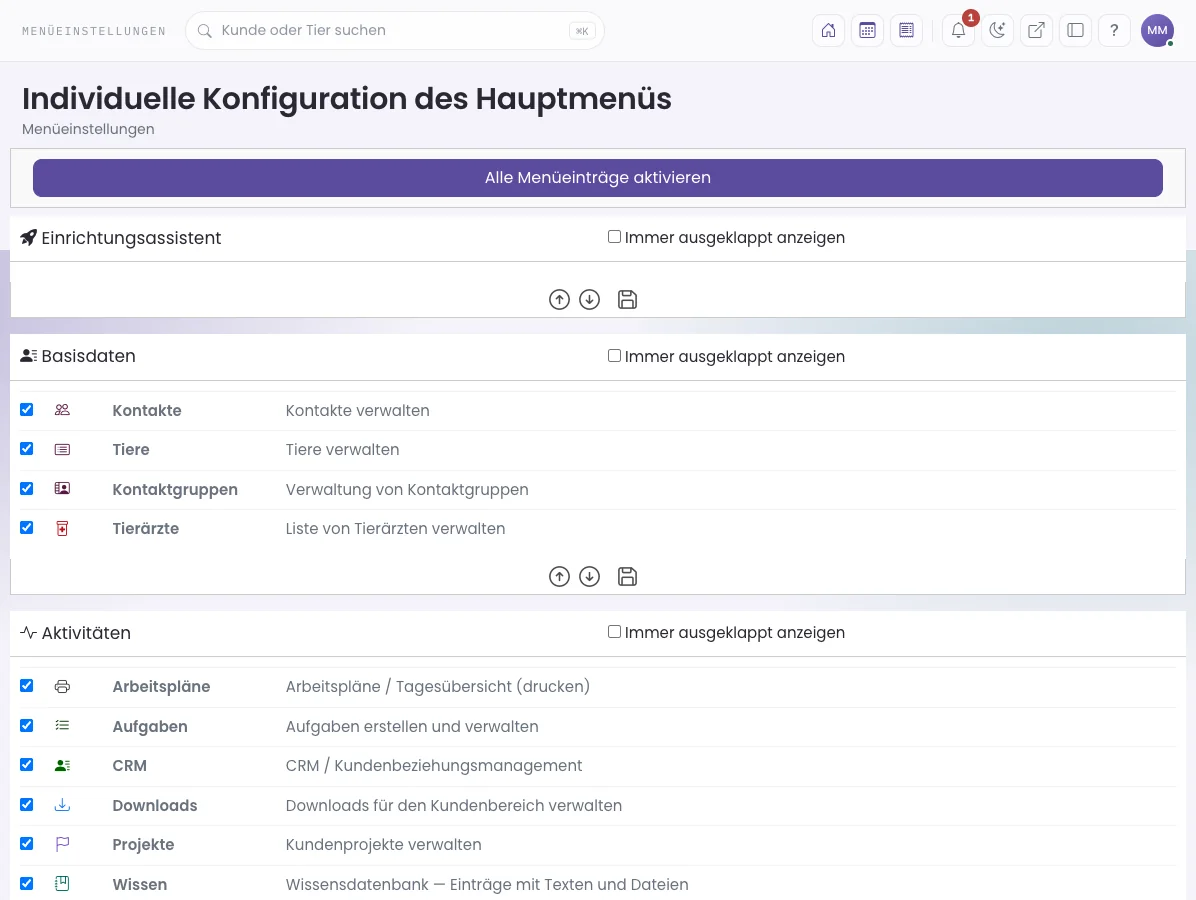This screenshot has width=1196, height=900.
Task: Click Alle Menüeinträge aktivieren button
Action: click(598, 178)
